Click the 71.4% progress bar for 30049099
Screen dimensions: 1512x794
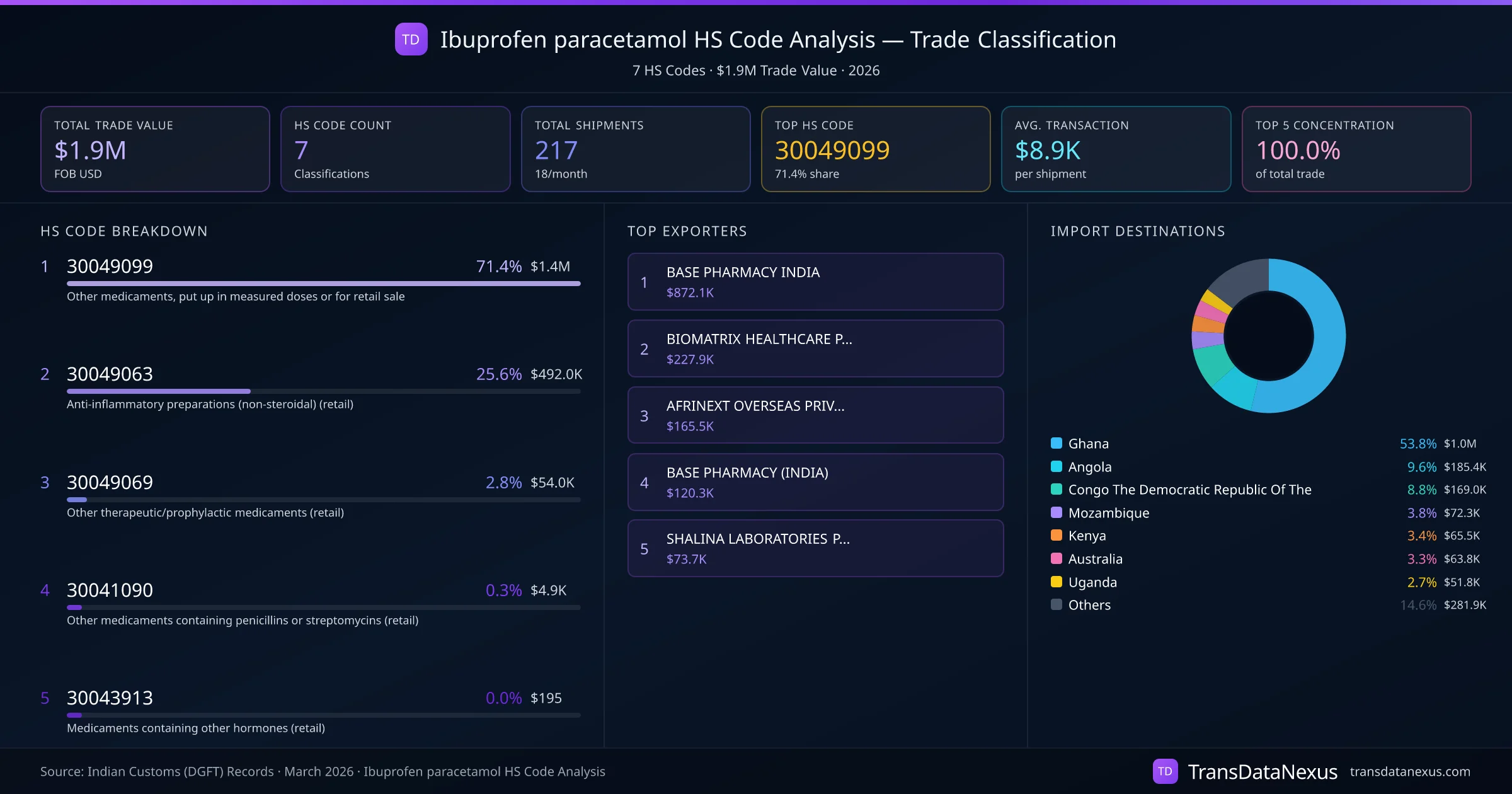(x=323, y=284)
